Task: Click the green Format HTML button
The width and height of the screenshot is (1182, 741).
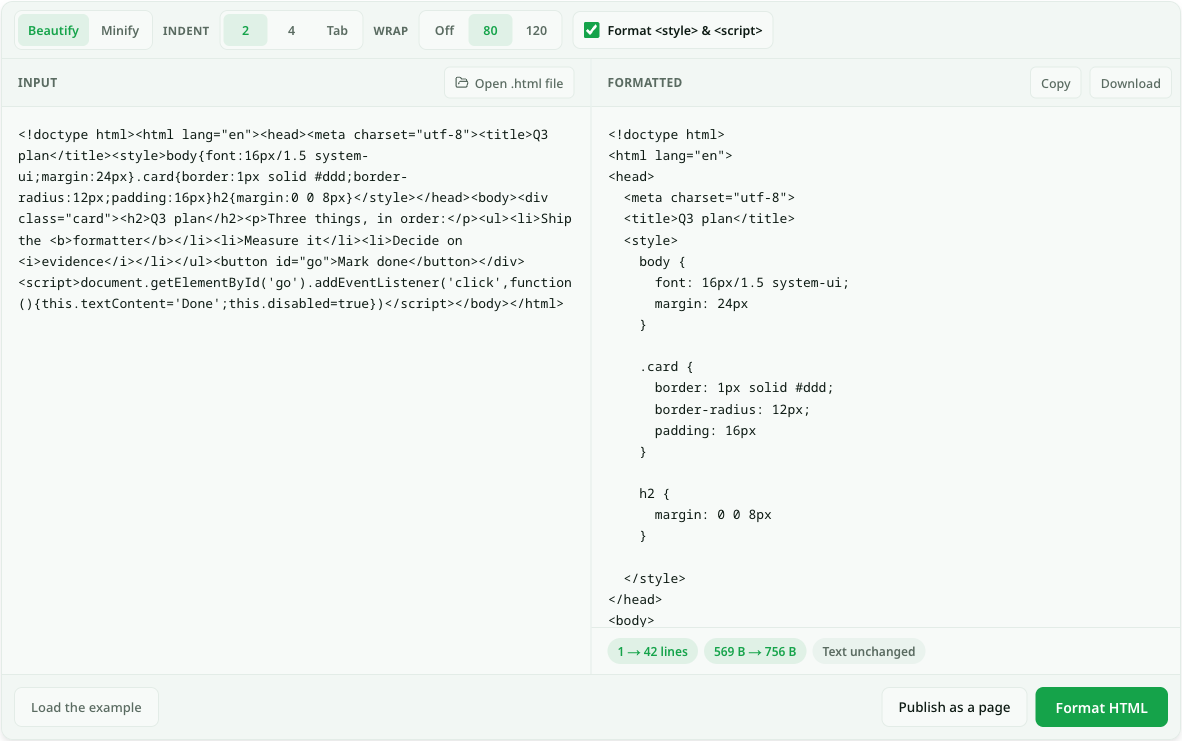Action: click(x=1101, y=707)
